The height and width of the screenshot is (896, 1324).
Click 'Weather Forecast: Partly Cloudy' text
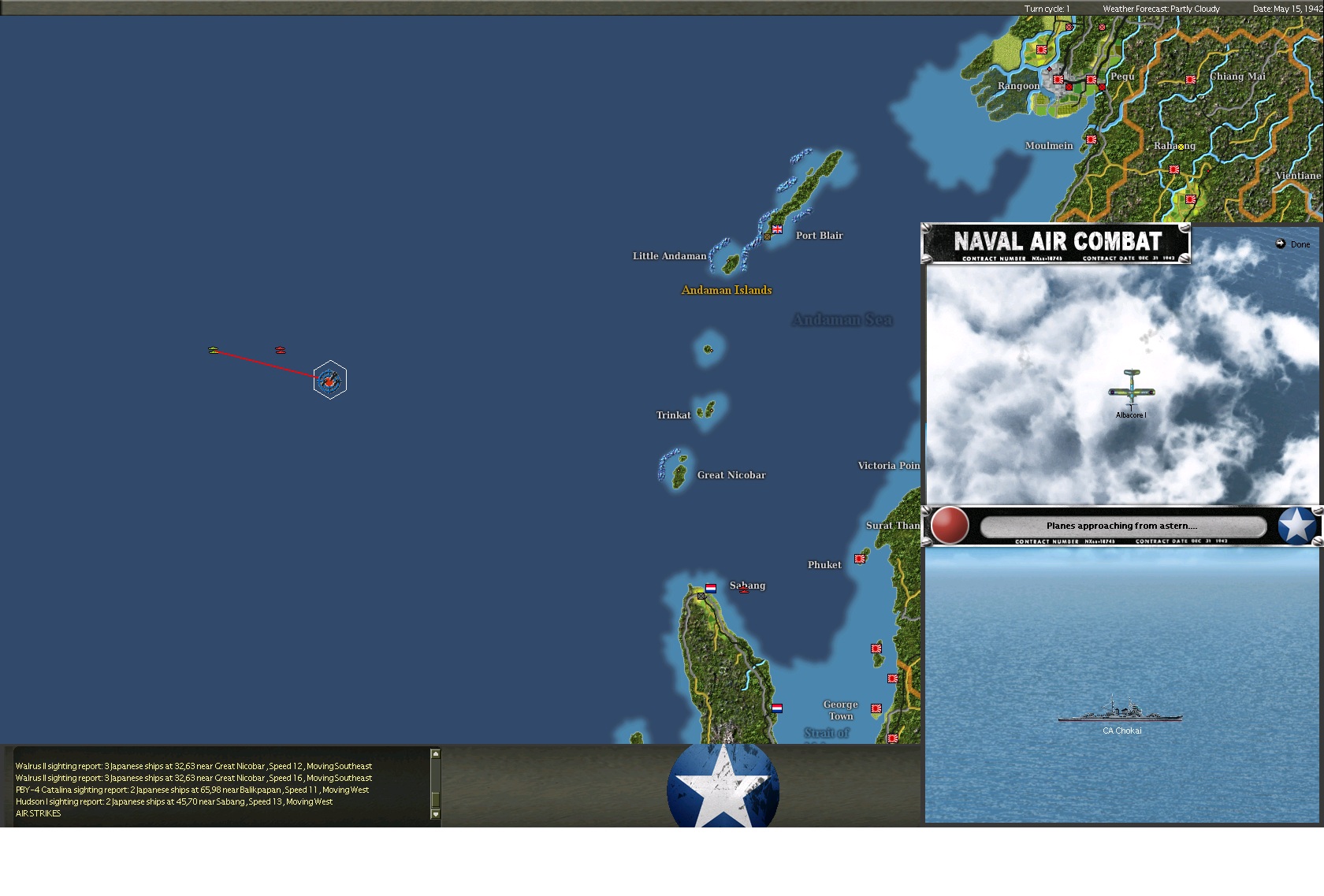1161,9
